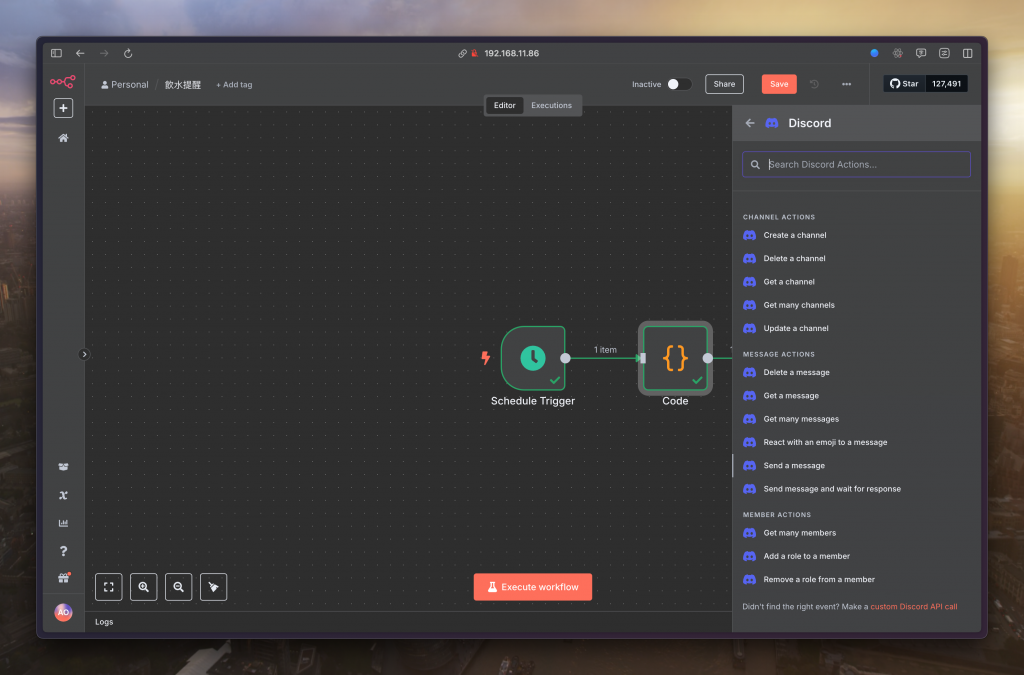Open the three-dot workflow menu
This screenshot has height=675, width=1024.
(x=846, y=84)
